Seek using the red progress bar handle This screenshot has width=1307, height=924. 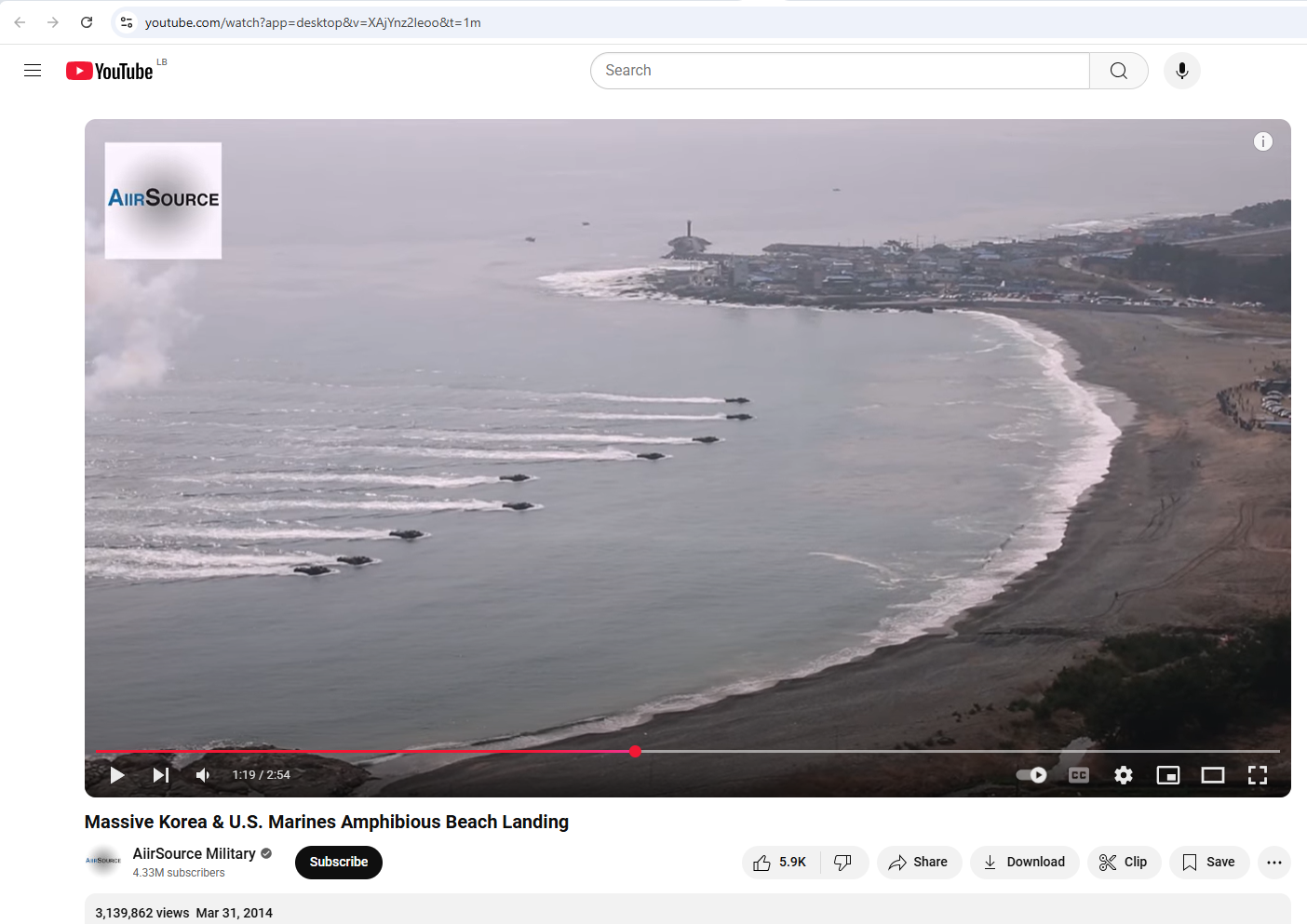click(636, 752)
